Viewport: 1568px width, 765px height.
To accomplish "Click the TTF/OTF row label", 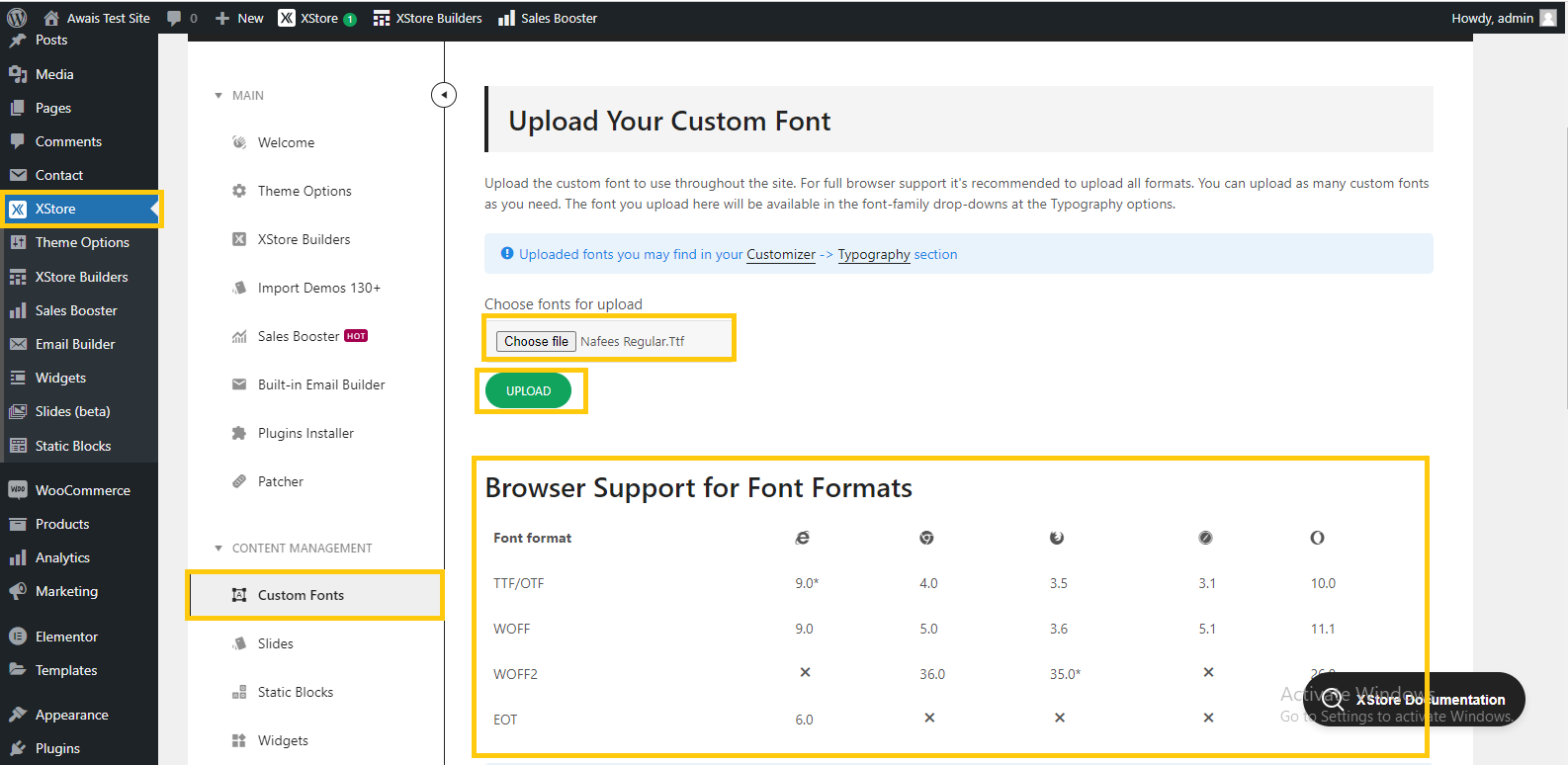I will [518, 583].
